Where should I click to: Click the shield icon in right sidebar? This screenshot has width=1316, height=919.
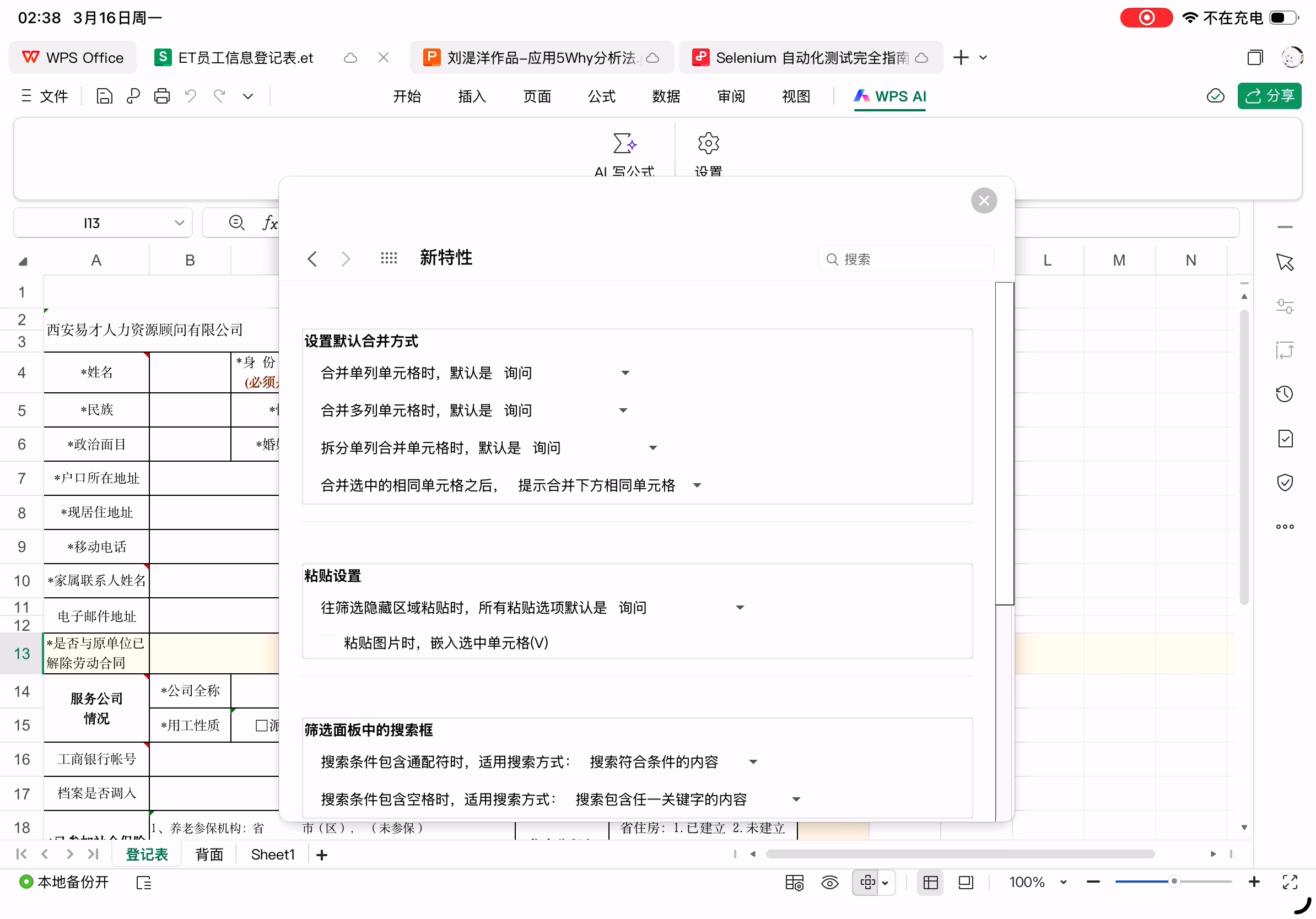pyautogui.click(x=1284, y=483)
